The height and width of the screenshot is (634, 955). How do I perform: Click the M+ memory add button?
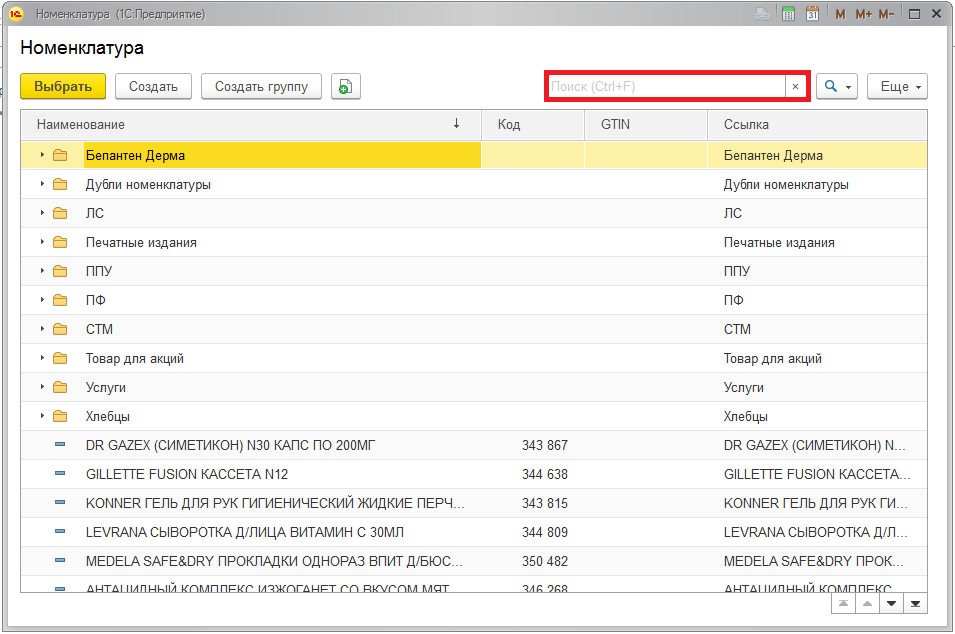point(864,15)
